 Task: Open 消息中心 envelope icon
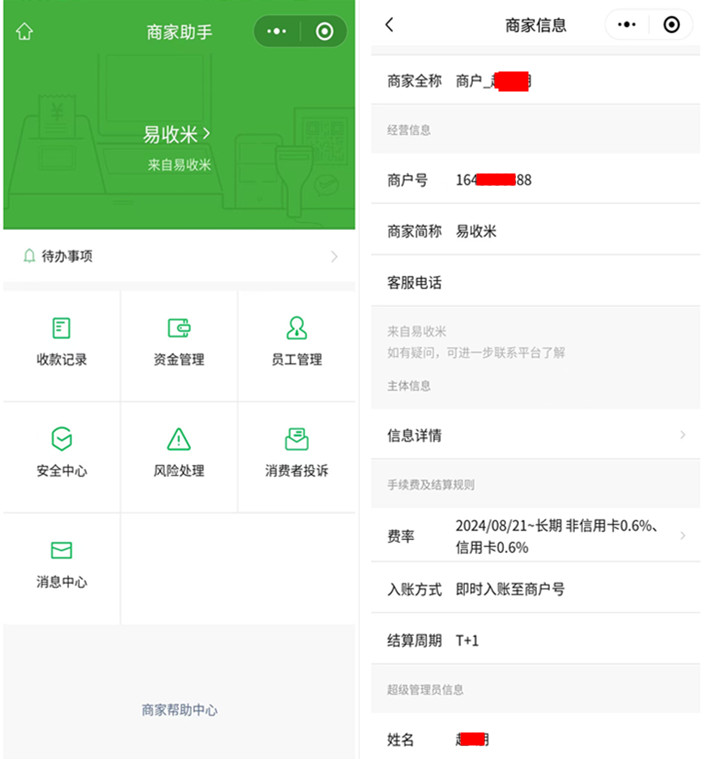[x=62, y=550]
